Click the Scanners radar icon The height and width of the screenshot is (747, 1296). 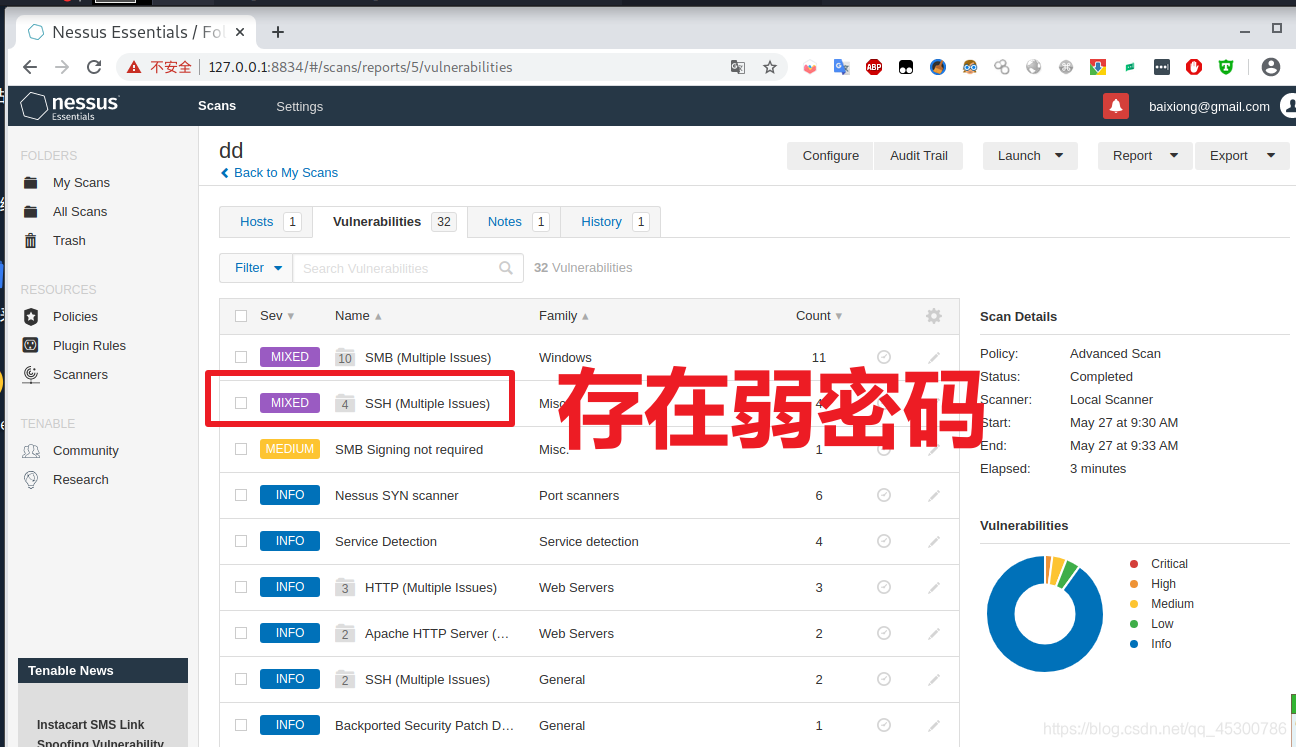pyautogui.click(x=31, y=375)
